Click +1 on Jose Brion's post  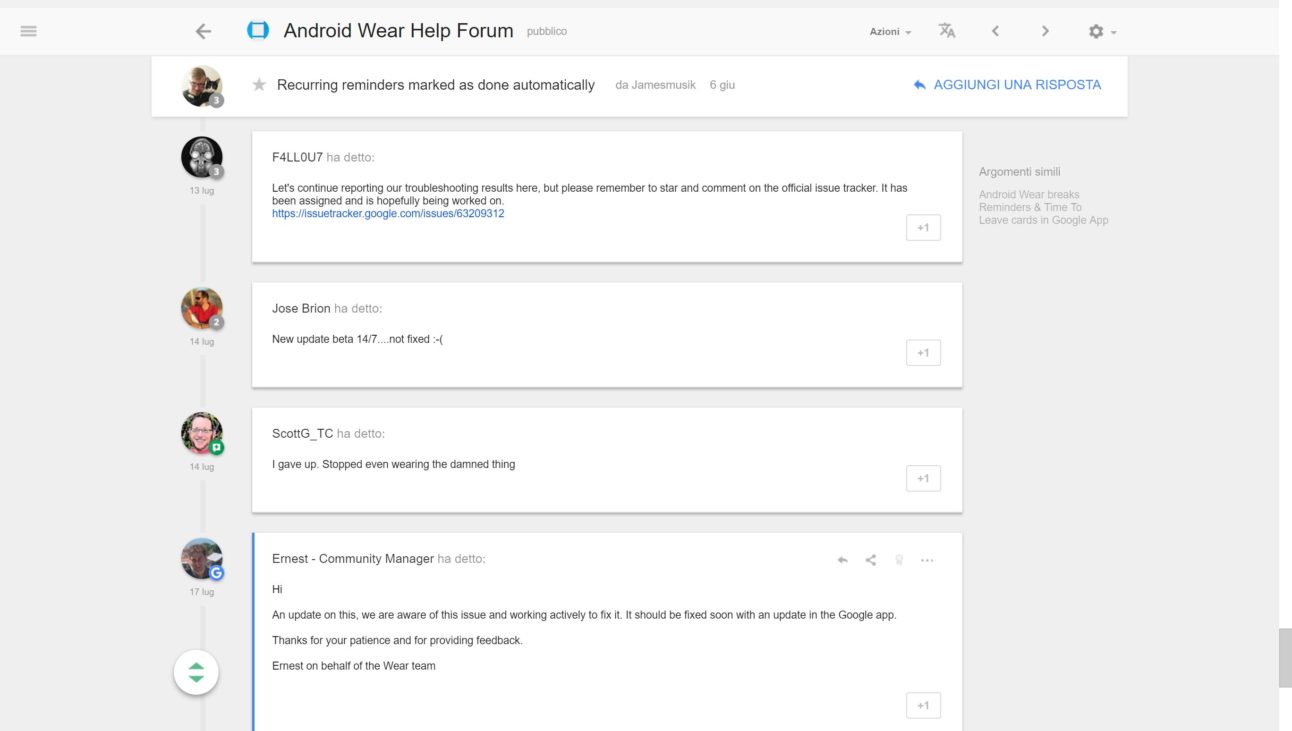(x=923, y=352)
